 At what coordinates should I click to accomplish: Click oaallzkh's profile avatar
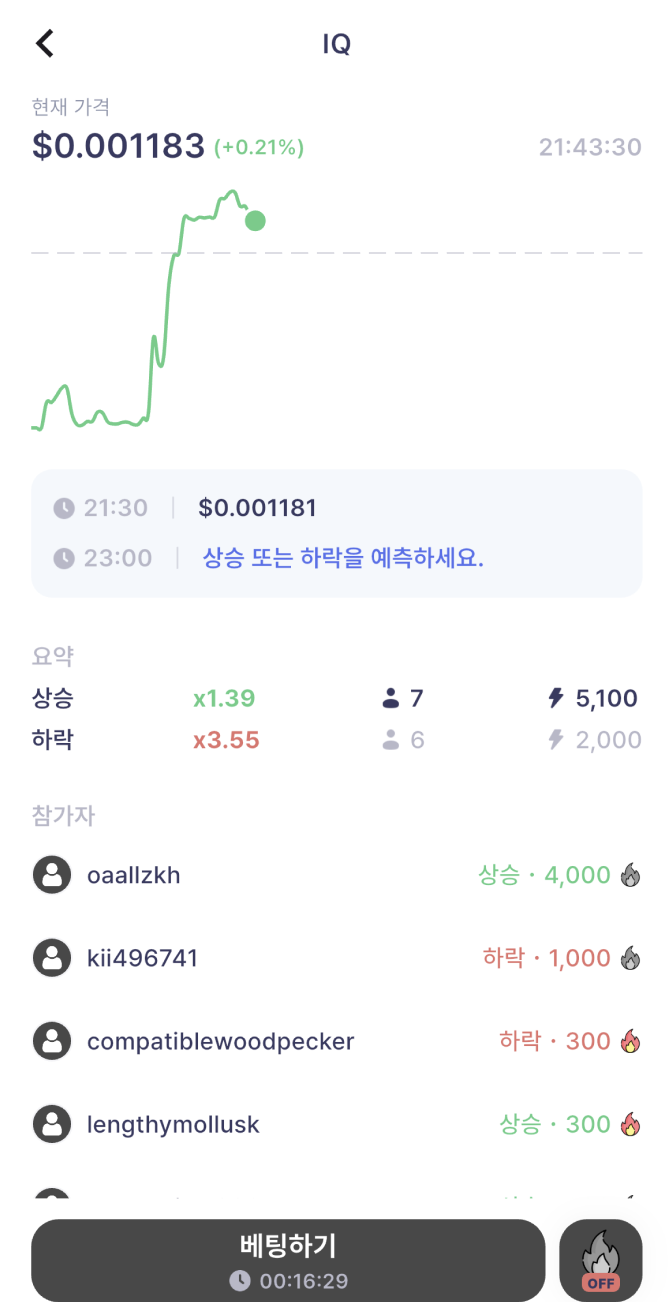click(x=52, y=875)
